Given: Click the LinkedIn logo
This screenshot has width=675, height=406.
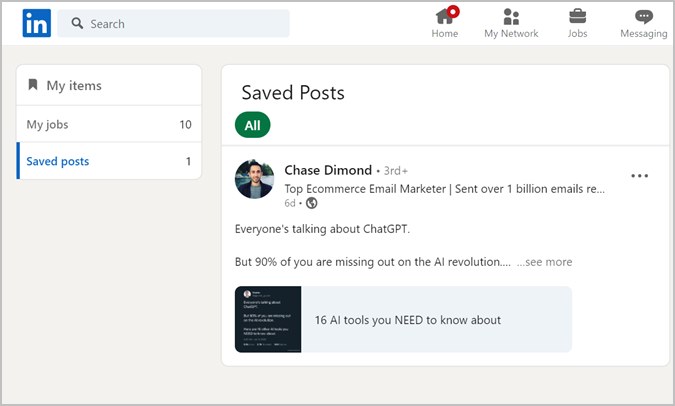Looking at the screenshot, I should [37, 23].
